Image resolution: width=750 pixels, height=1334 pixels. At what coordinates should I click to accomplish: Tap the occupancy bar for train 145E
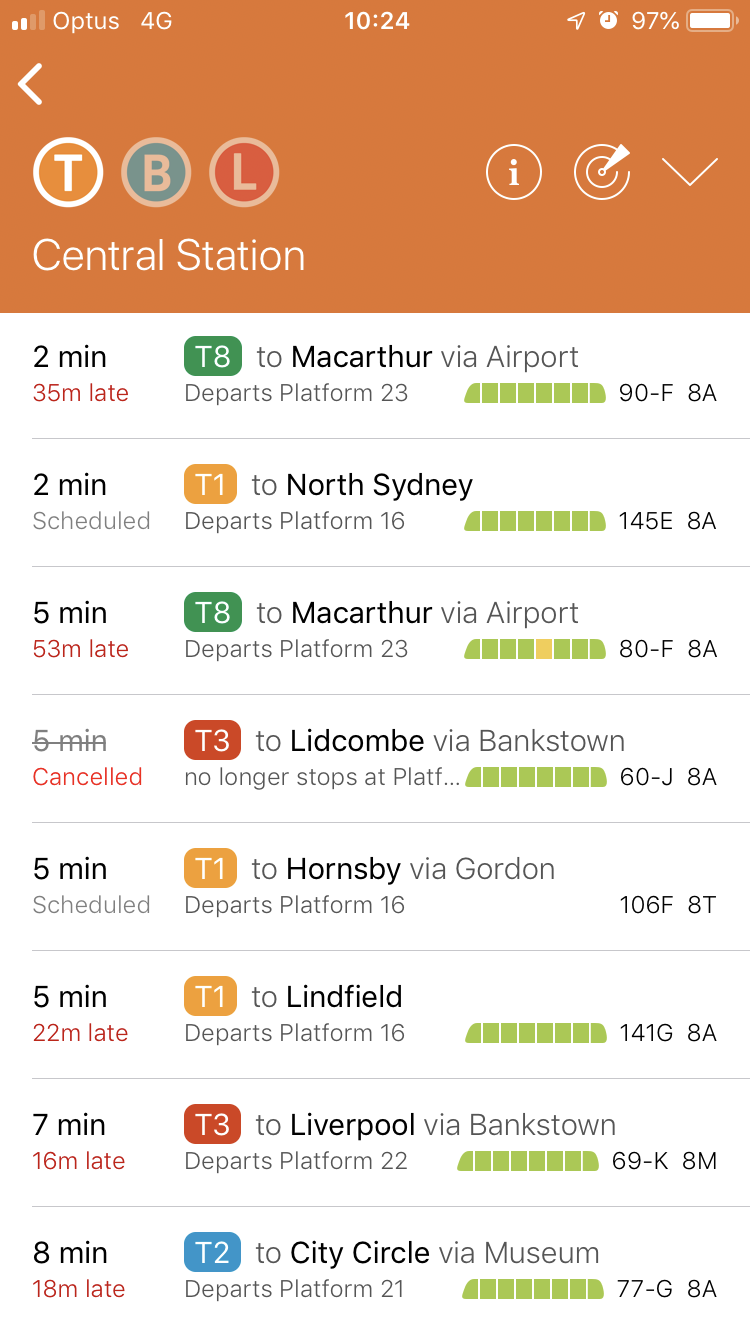pyautogui.click(x=535, y=521)
